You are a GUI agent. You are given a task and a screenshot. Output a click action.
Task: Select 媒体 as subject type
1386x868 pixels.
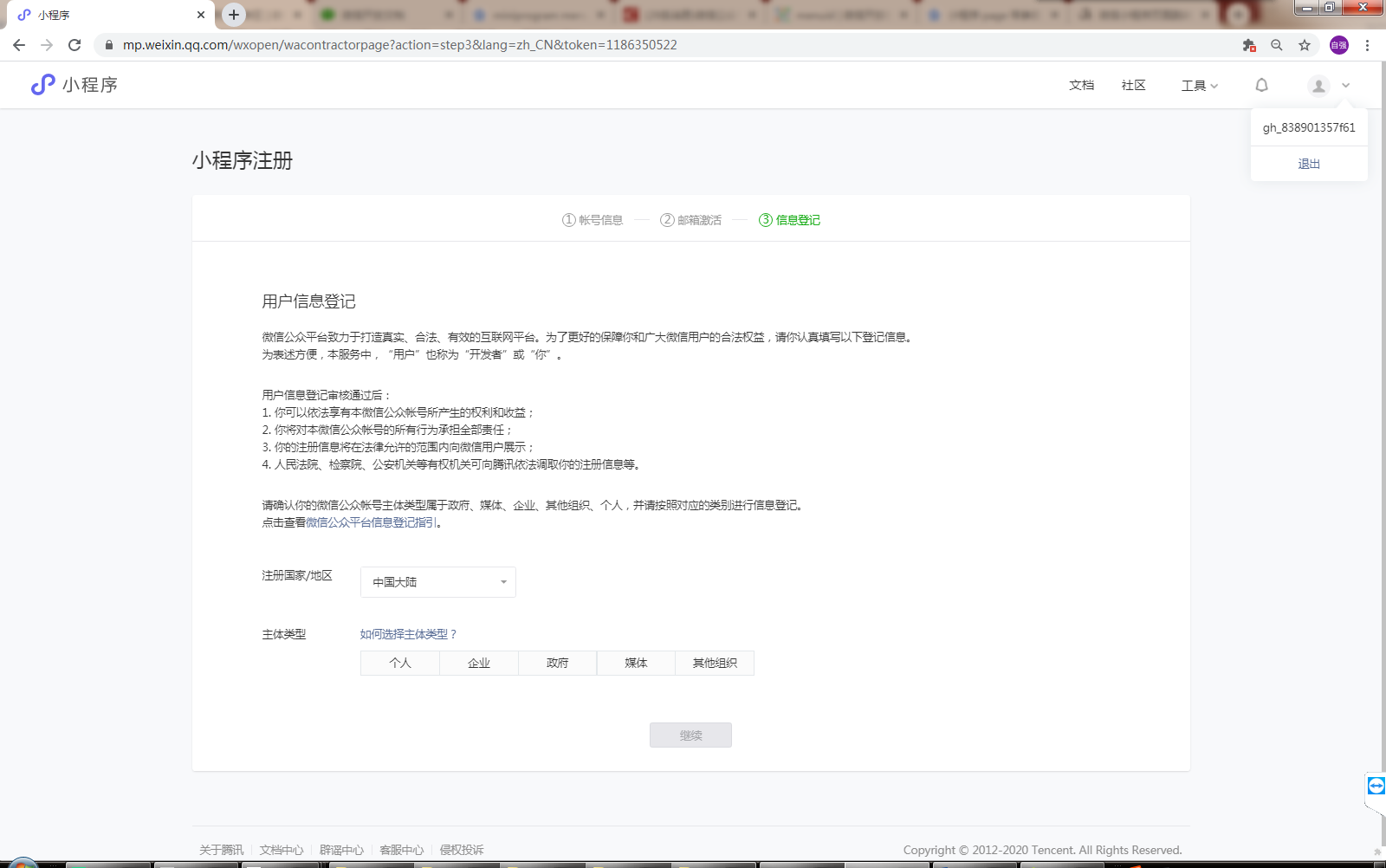(636, 663)
